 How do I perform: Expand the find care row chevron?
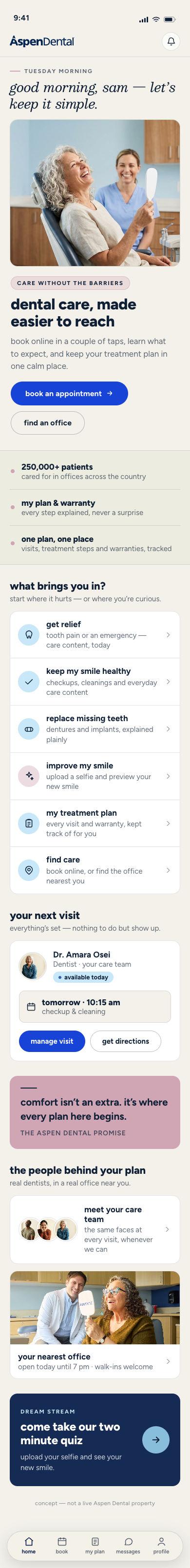pos(168,870)
